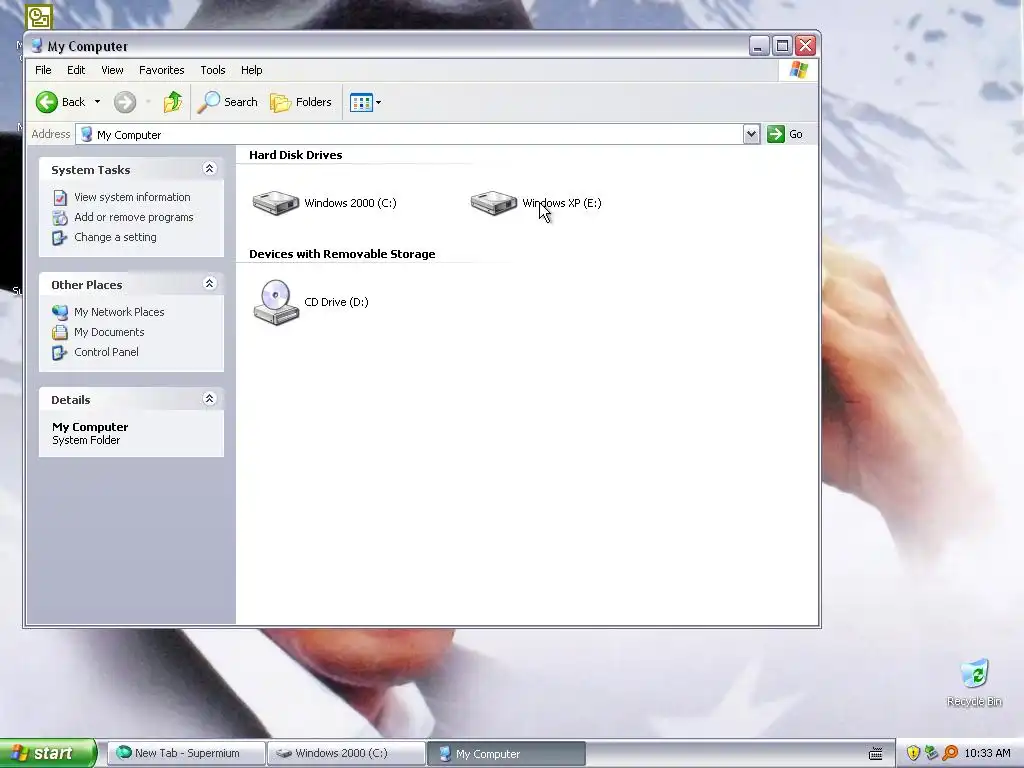Click the My Documents folder icon
1024x768 pixels.
[x=60, y=332]
